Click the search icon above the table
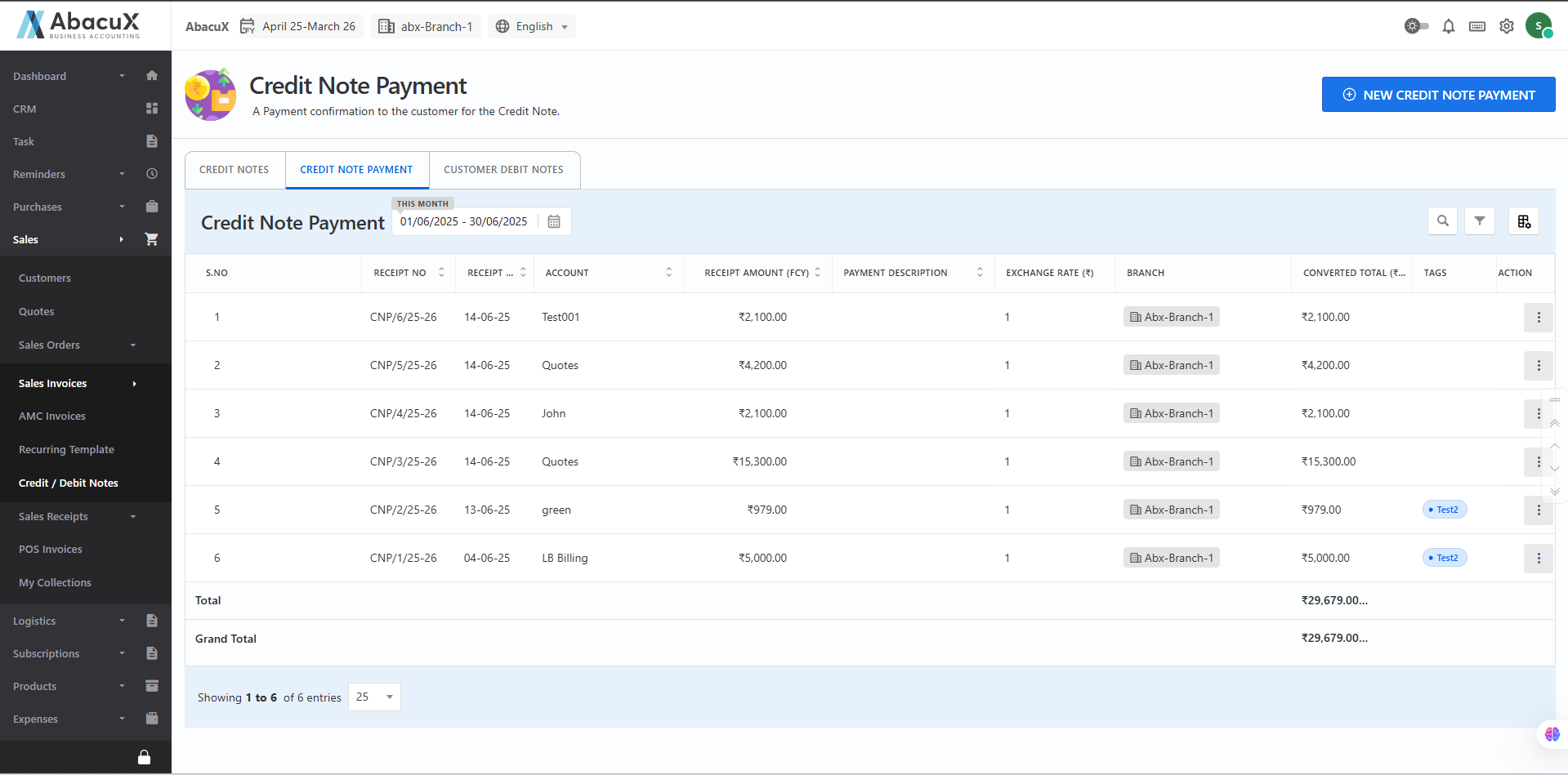The image size is (1568, 775). pyautogui.click(x=1442, y=221)
